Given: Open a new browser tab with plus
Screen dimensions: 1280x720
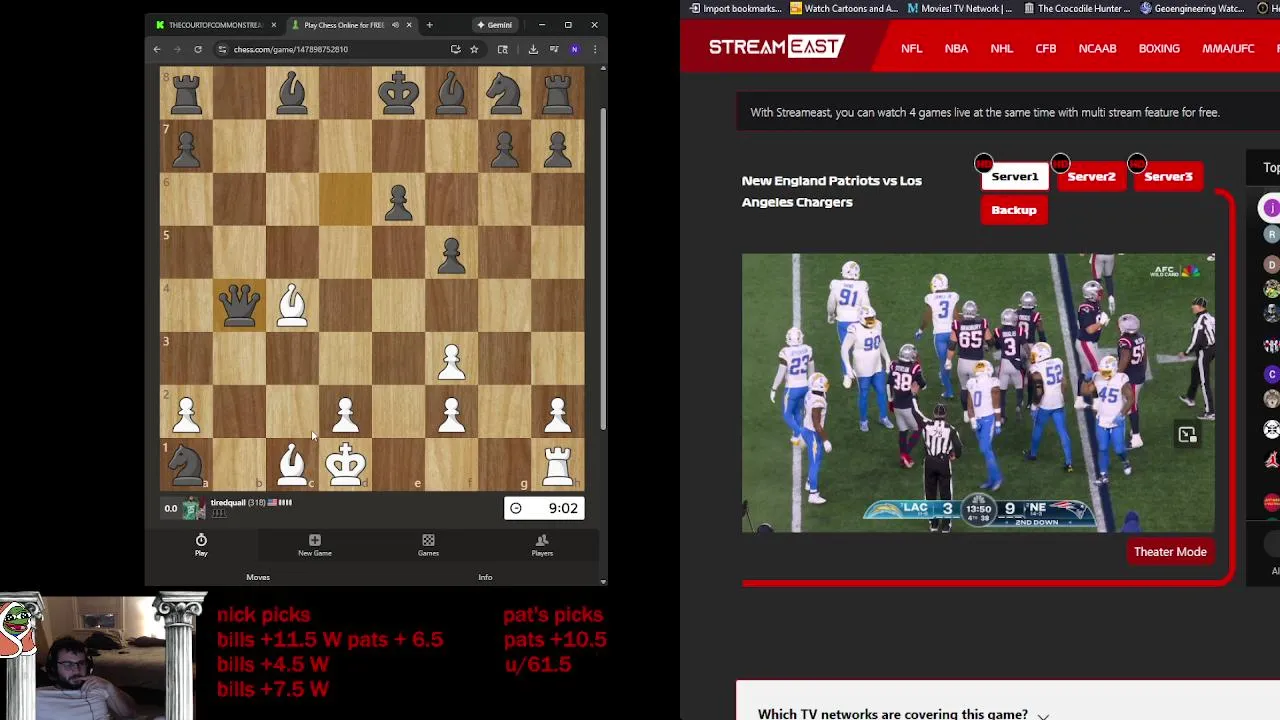Looking at the screenshot, I should tap(429, 25).
